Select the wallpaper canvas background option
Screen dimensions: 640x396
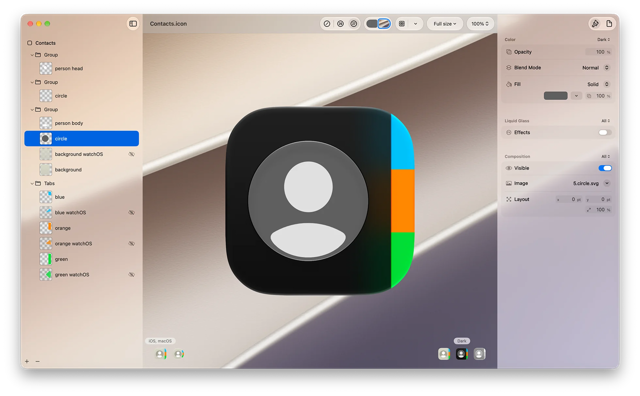pyautogui.click(x=384, y=24)
